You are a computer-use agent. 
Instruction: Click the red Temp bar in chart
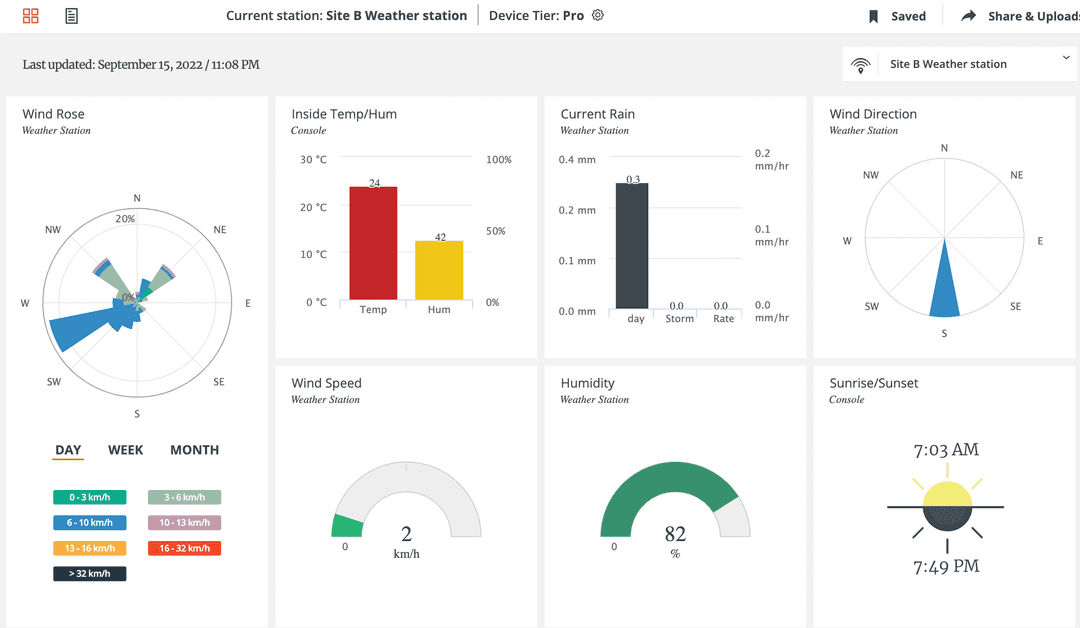click(373, 243)
